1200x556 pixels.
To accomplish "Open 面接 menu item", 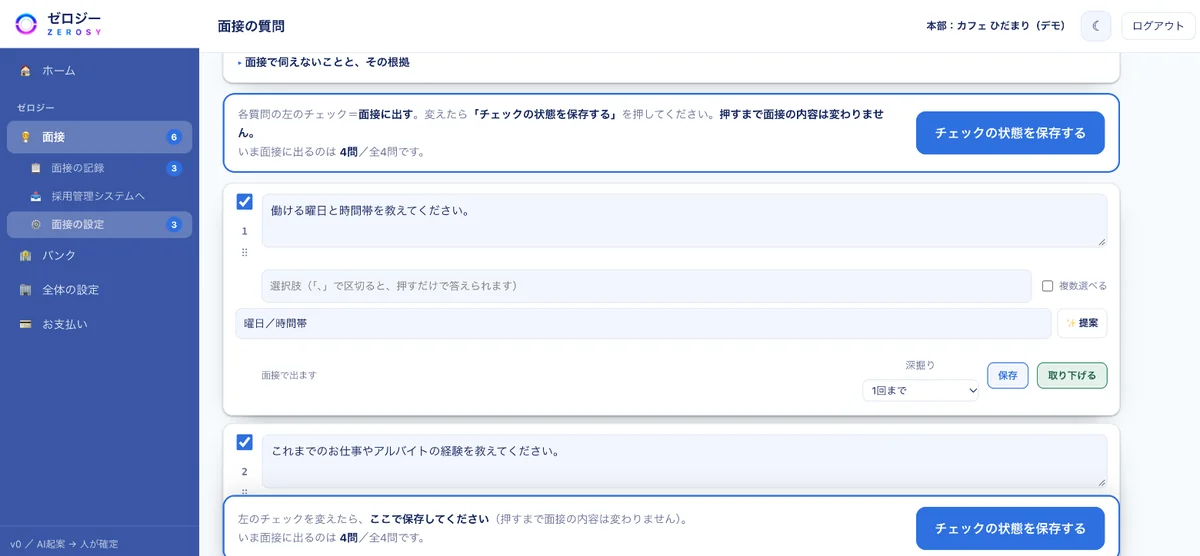I will coord(99,137).
